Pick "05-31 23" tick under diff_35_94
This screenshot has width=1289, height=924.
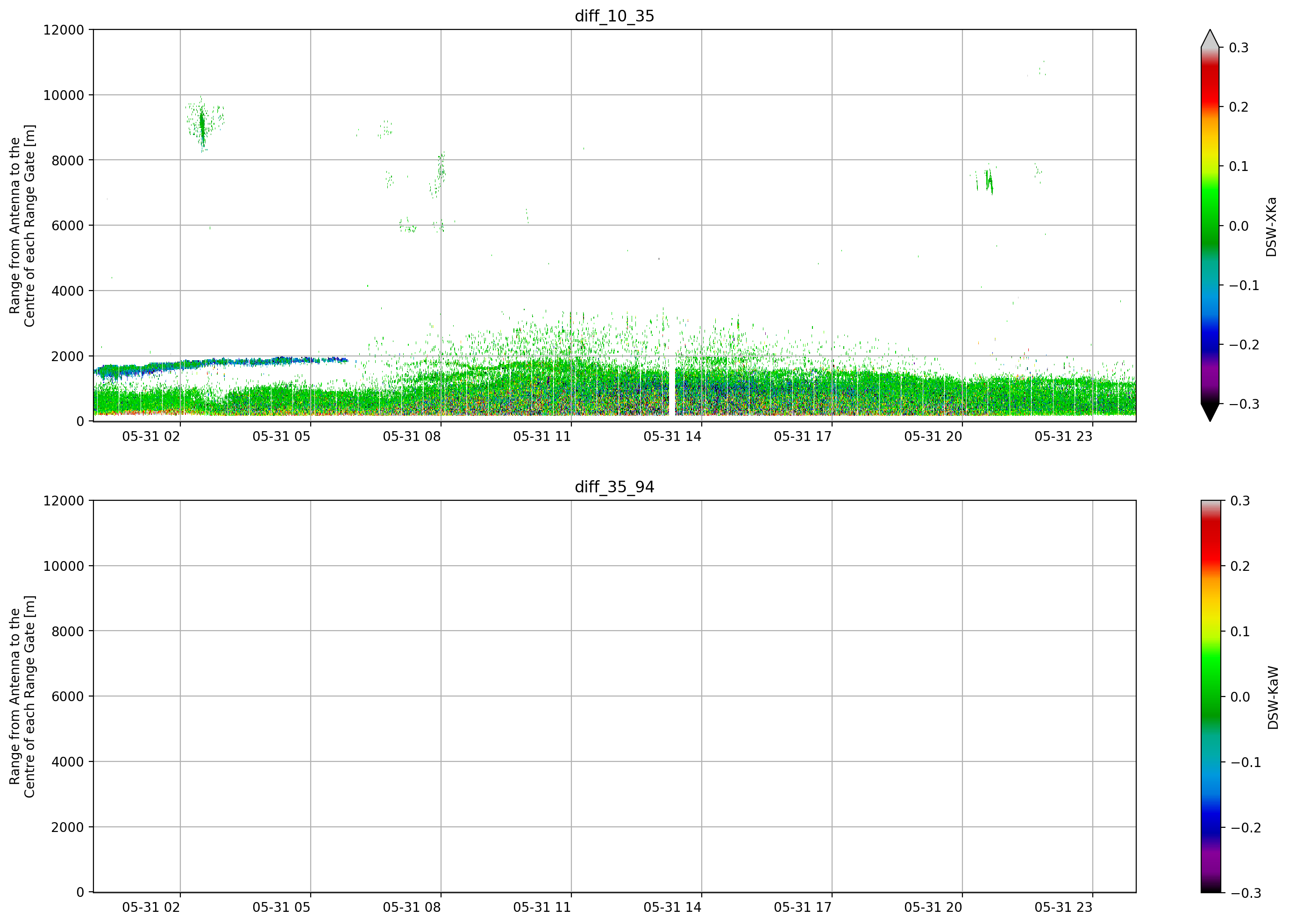tap(1063, 908)
